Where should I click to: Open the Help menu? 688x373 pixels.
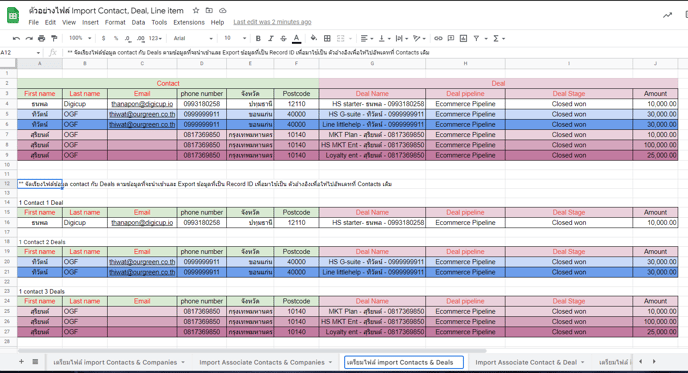coord(217,22)
